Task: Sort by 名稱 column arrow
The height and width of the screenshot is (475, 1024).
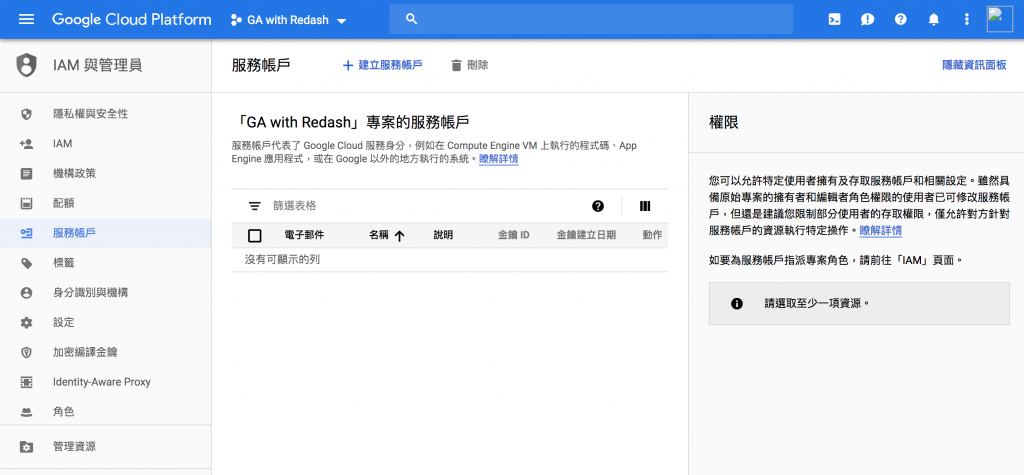Action: [x=399, y=236]
